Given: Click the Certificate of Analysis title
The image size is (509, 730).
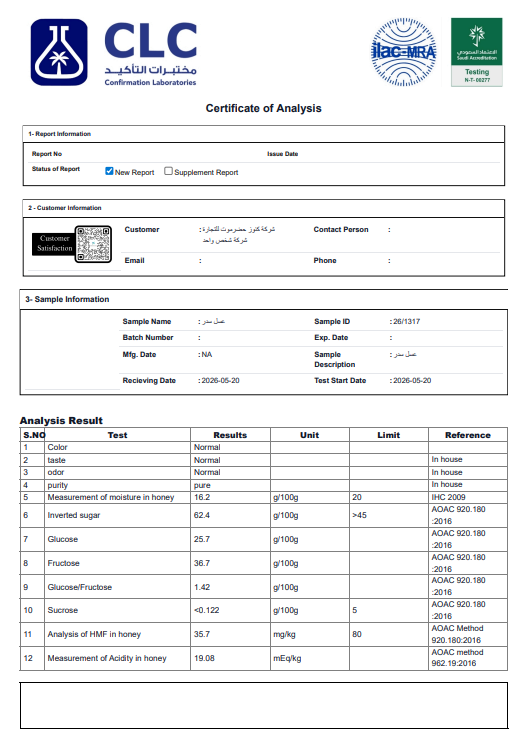Looking at the screenshot, I should pos(264,108).
